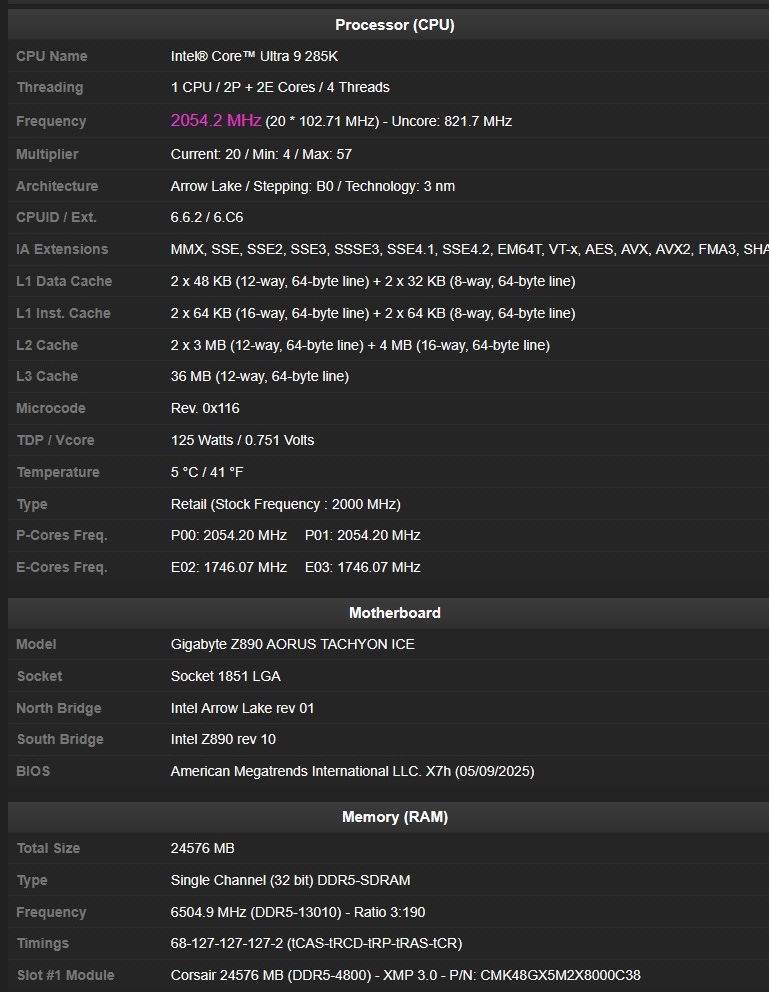
Task: Select the Intel Core Ultra 9 285K text
Action: click(254, 57)
